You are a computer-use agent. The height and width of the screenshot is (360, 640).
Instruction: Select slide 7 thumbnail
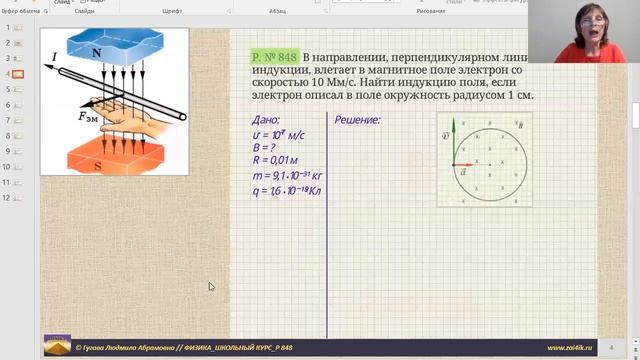[18, 121]
